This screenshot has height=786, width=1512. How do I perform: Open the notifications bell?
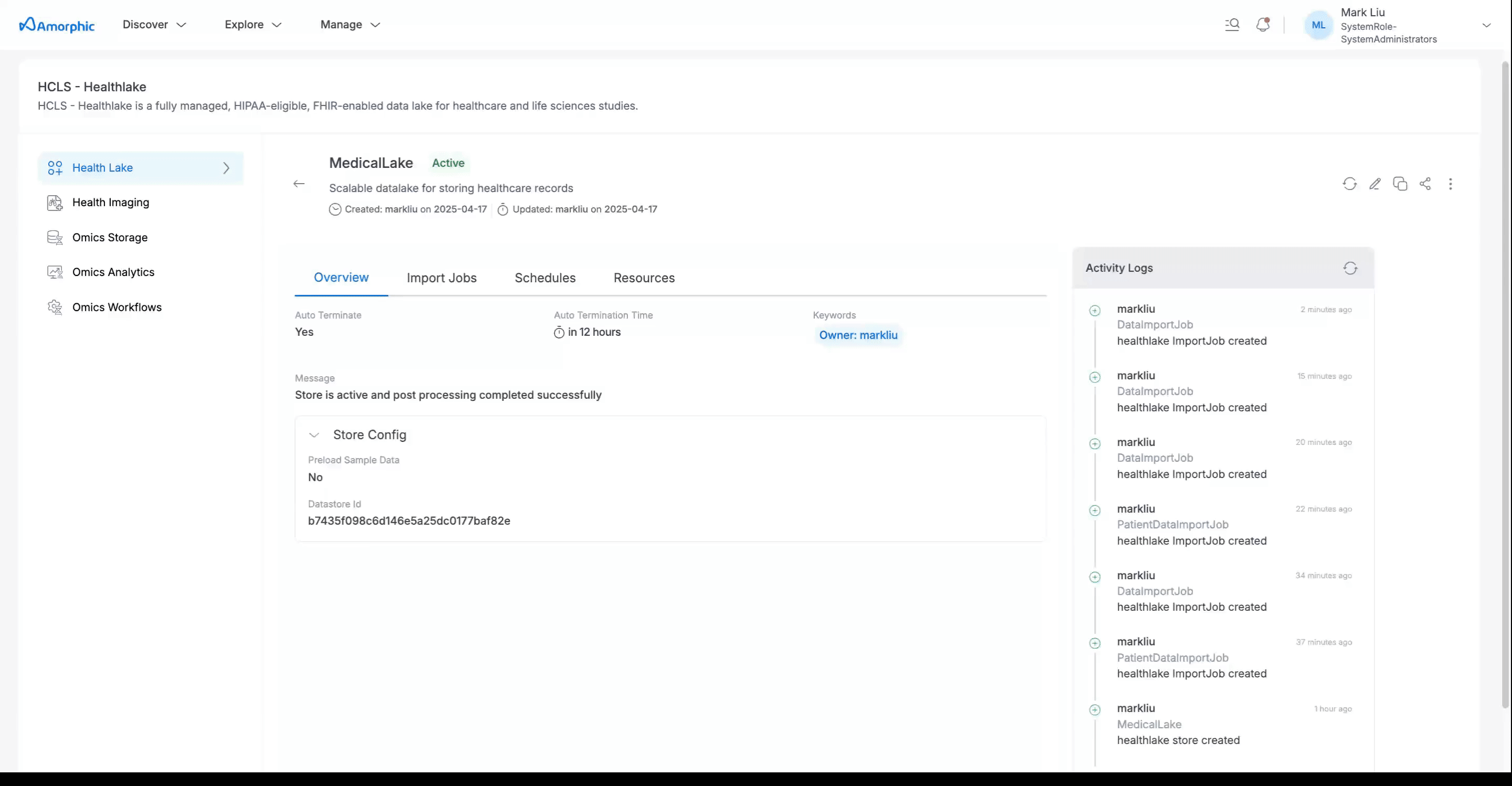1263,25
